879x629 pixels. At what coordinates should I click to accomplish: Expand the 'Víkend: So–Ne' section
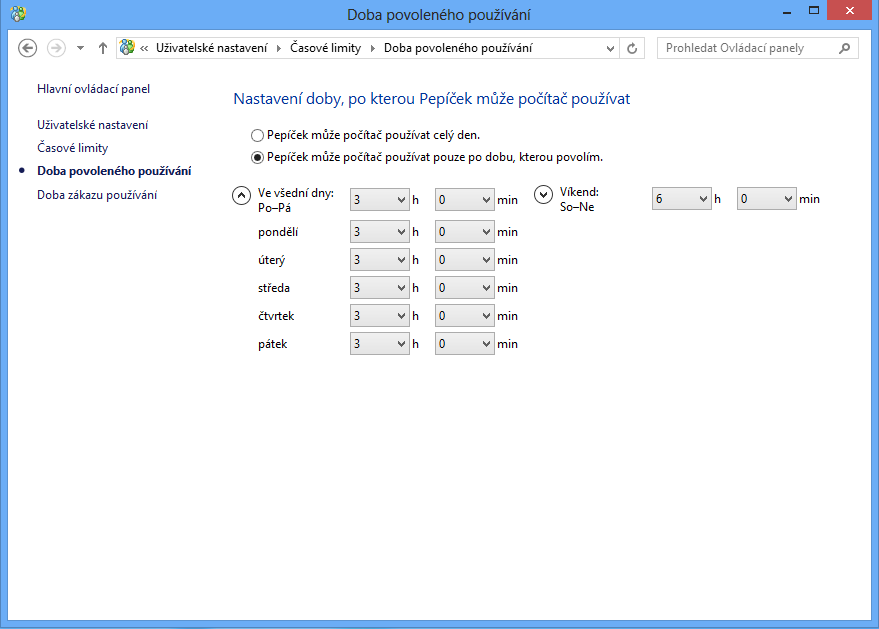click(x=544, y=195)
